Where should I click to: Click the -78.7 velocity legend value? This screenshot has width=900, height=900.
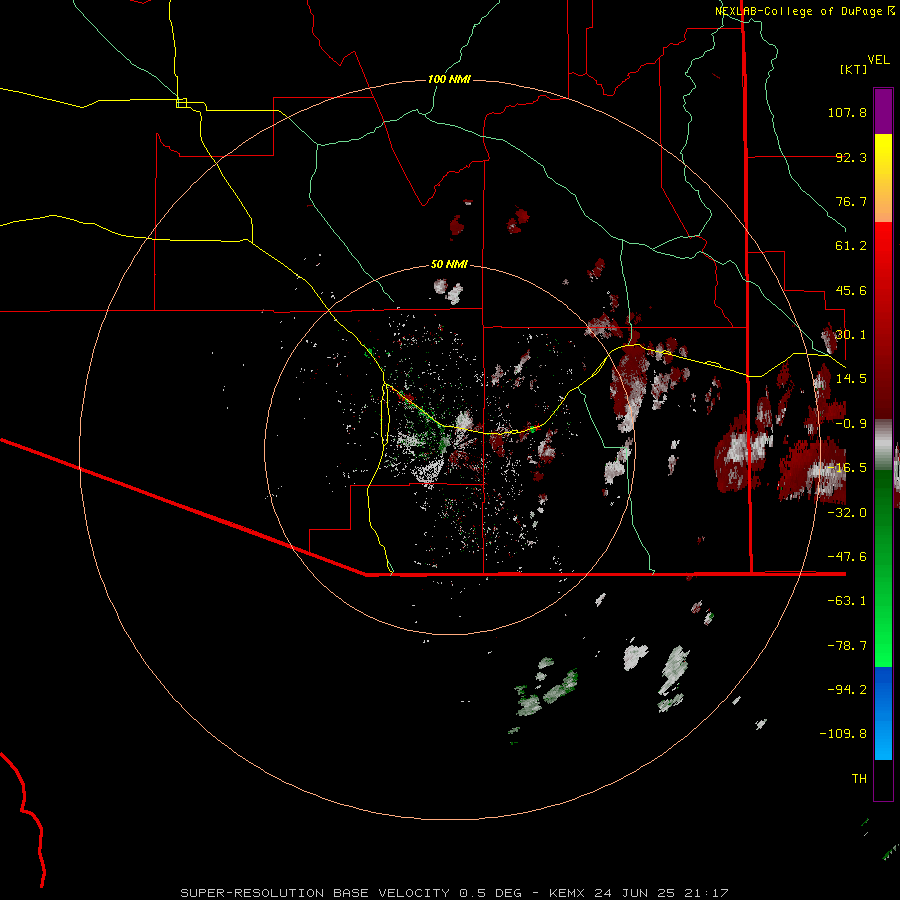(x=847, y=646)
